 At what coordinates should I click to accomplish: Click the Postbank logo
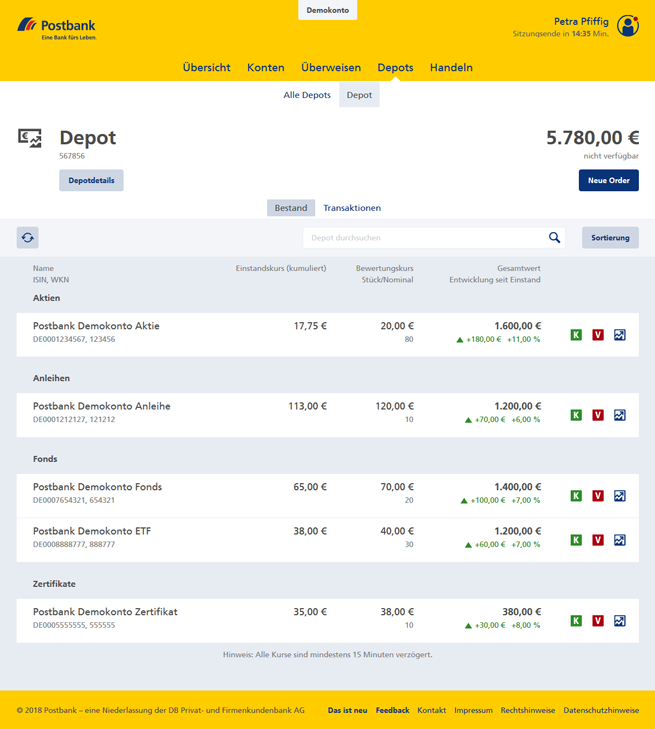(x=57, y=29)
